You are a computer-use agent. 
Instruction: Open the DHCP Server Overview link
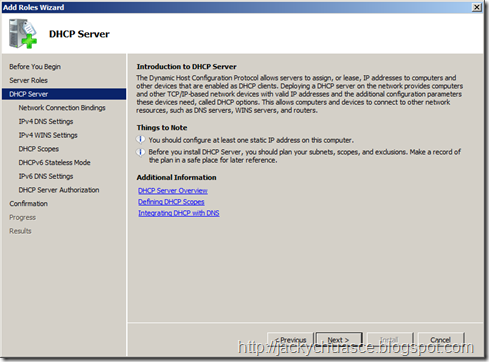pos(173,191)
